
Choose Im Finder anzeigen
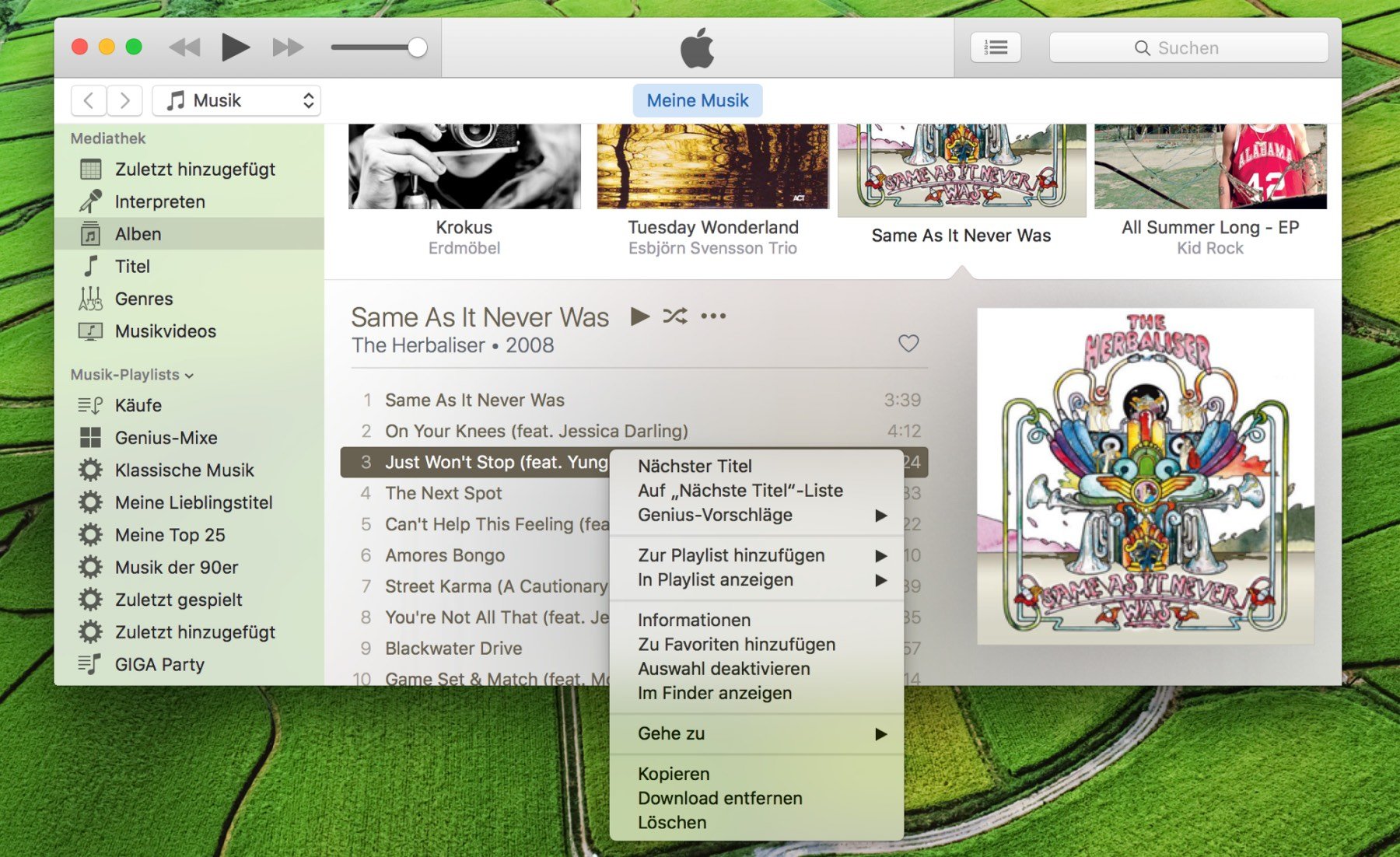point(757,693)
